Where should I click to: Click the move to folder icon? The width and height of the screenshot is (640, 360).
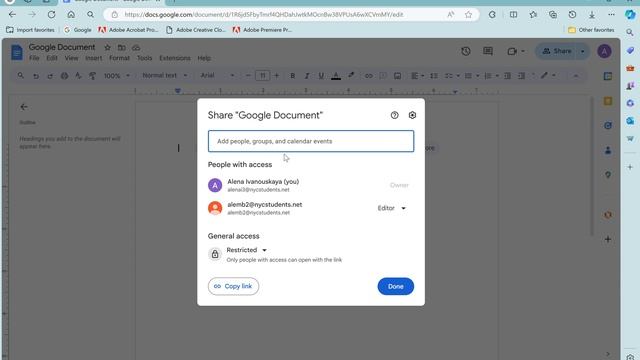[x=122, y=47]
